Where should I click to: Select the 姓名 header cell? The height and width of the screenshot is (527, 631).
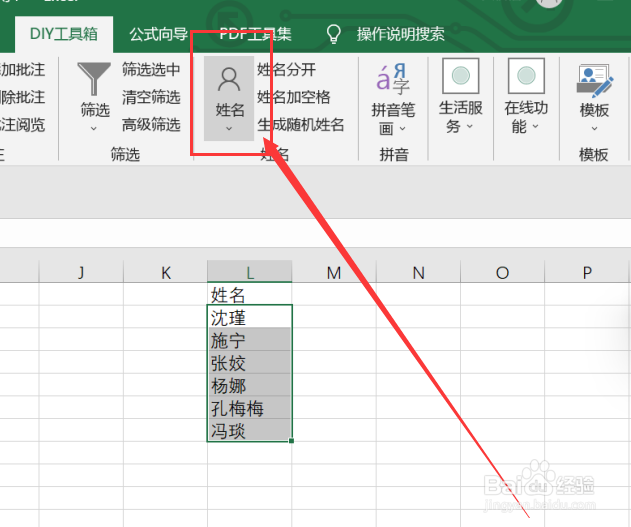pos(250,294)
